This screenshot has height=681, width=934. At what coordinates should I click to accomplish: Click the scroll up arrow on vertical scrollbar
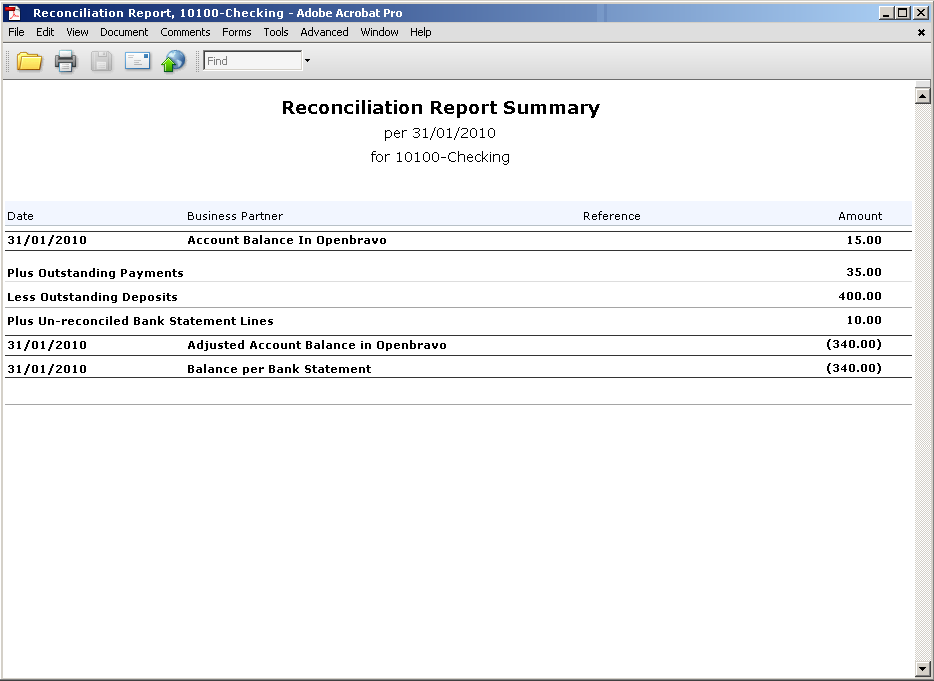point(922,96)
